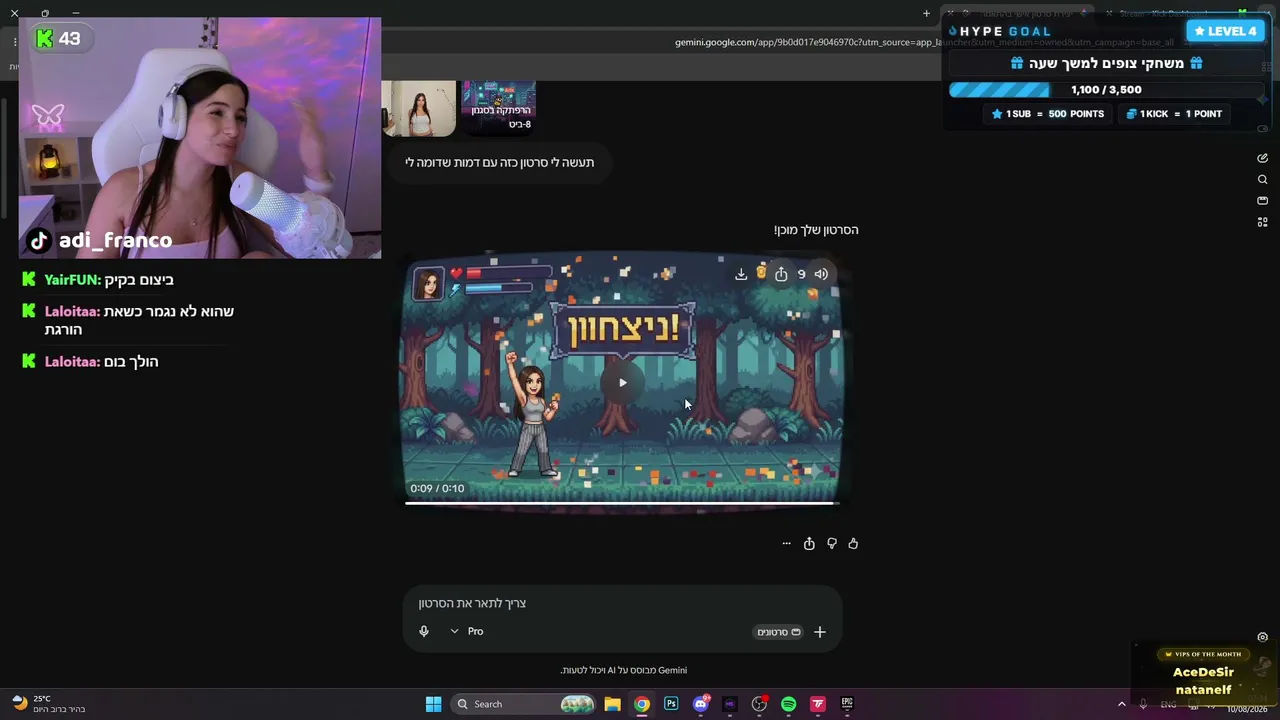Click the AceDeSir VIP name

[x=1203, y=673]
